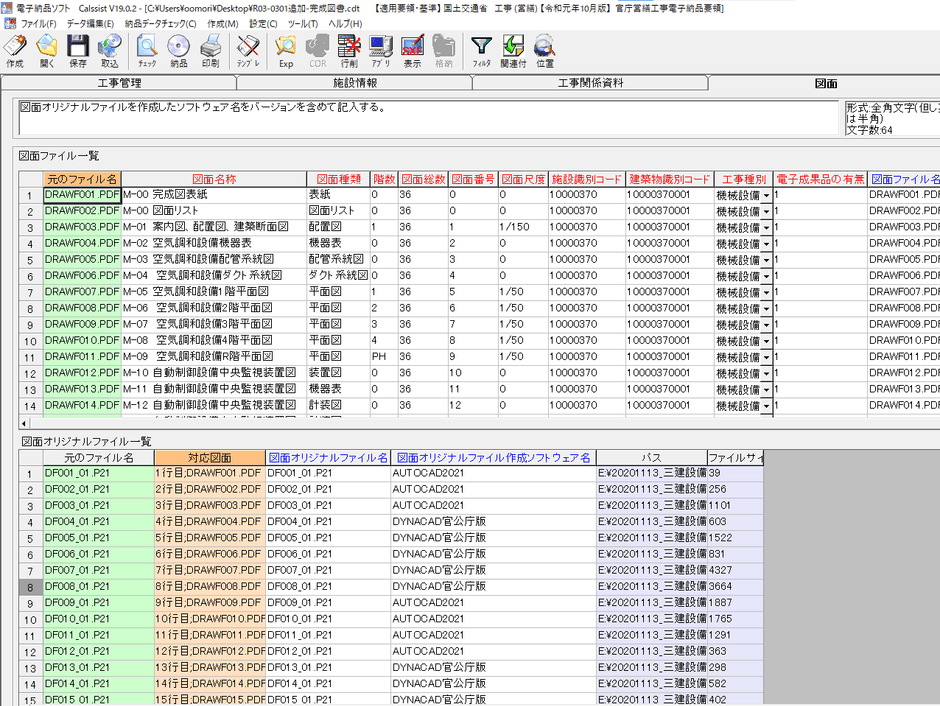Image resolution: width=940 pixels, height=706 pixels.
Task: Switch to the 工事管理 tab
Action: (119, 83)
